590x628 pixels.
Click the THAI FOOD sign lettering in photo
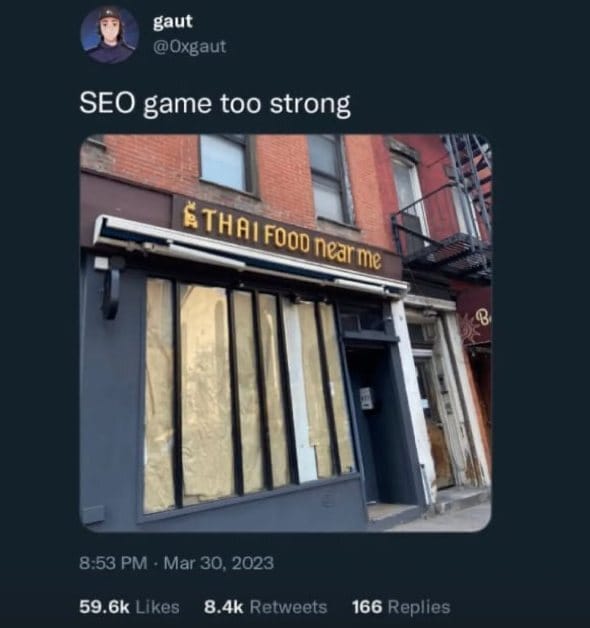(256, 232)
